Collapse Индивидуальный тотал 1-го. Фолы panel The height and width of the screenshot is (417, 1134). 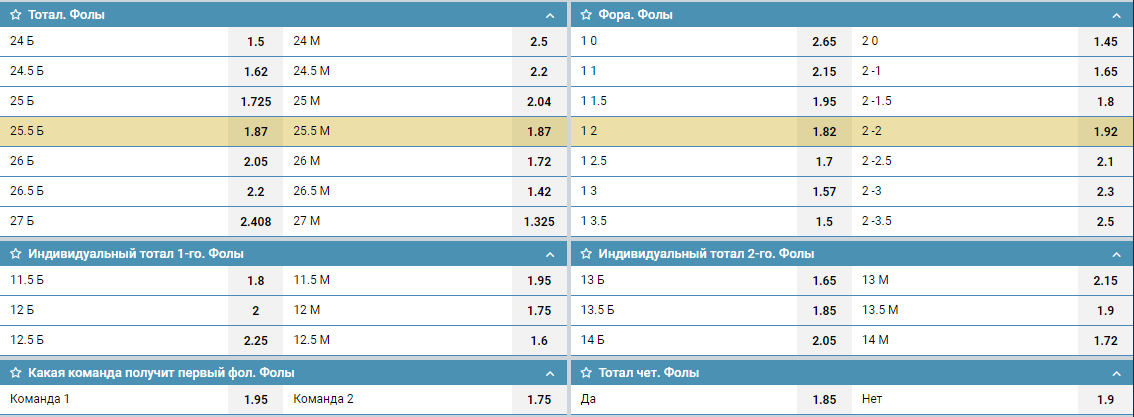[x=550, y=254]
